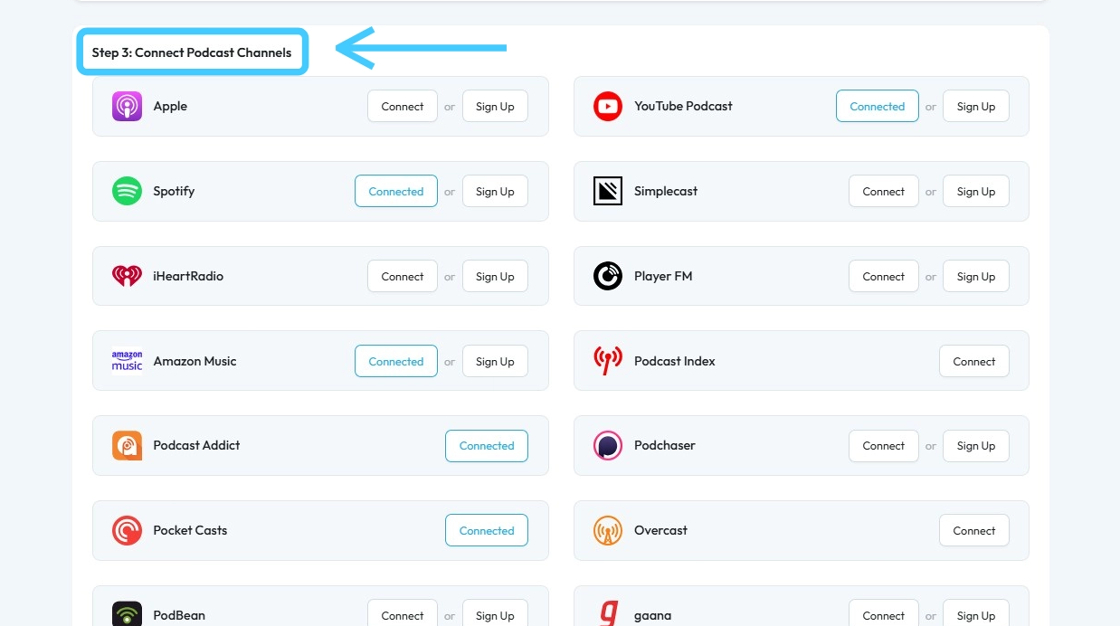
Task: Connect the Podcast Index channel
Action: pos(974,361)
